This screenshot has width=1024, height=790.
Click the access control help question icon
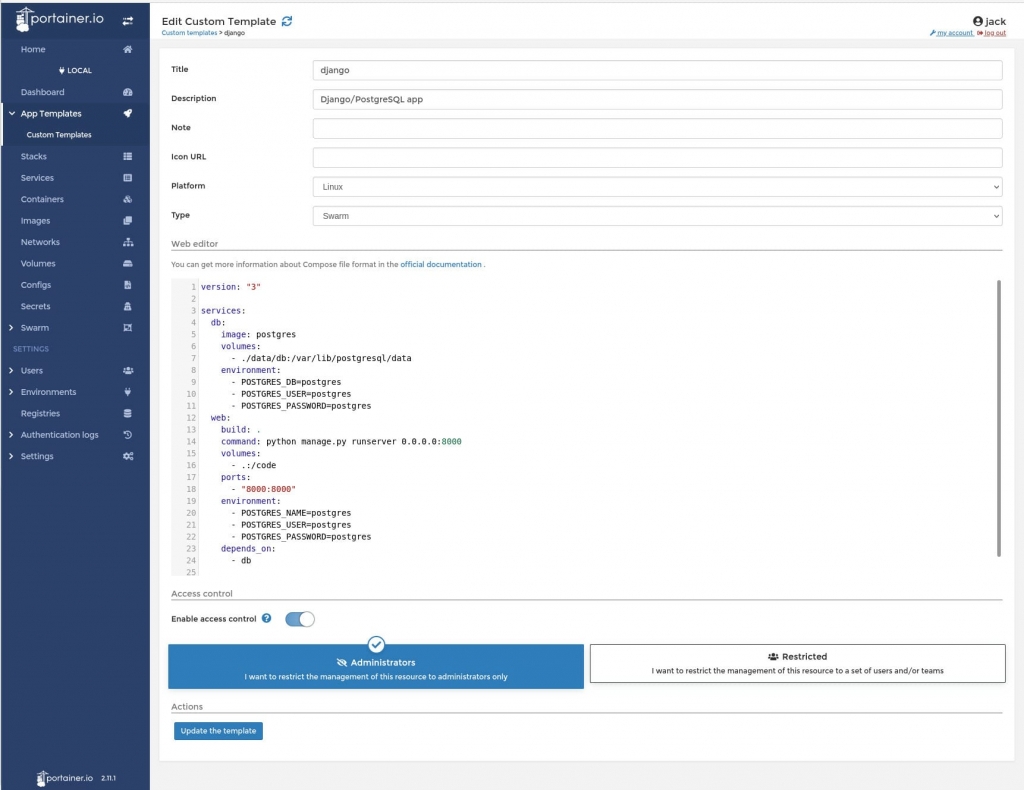tap(266, 618)
